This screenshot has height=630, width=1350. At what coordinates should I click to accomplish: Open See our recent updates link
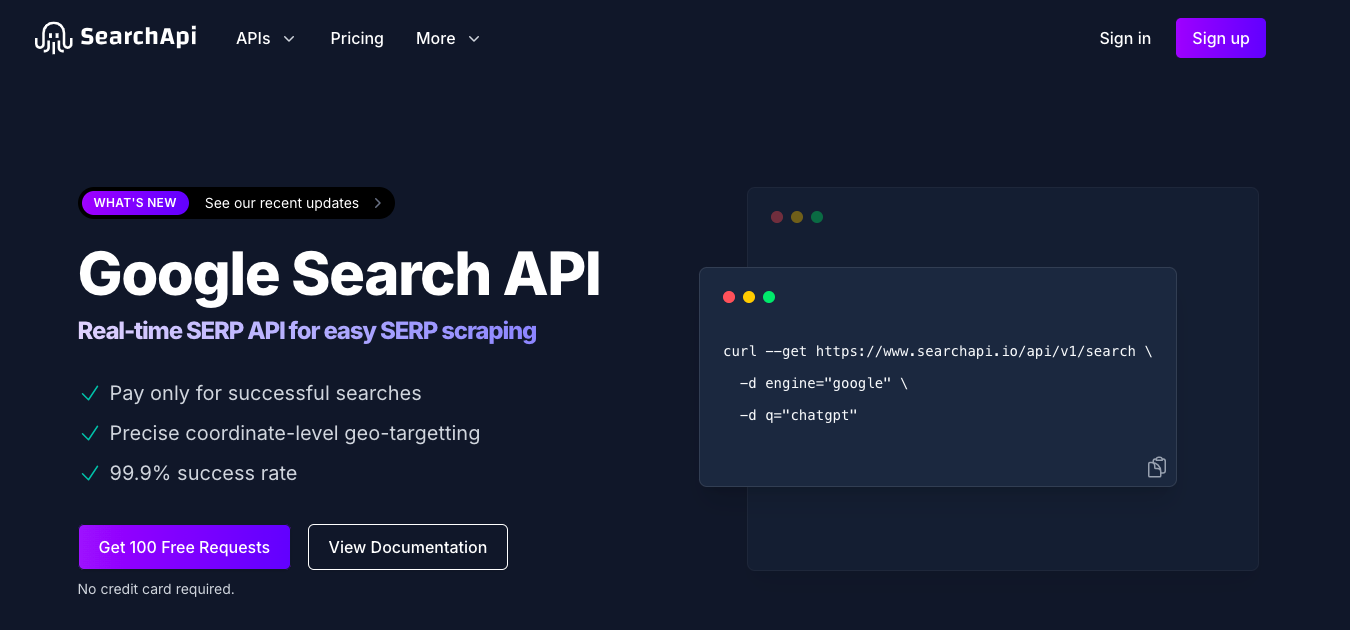point(282,203)
